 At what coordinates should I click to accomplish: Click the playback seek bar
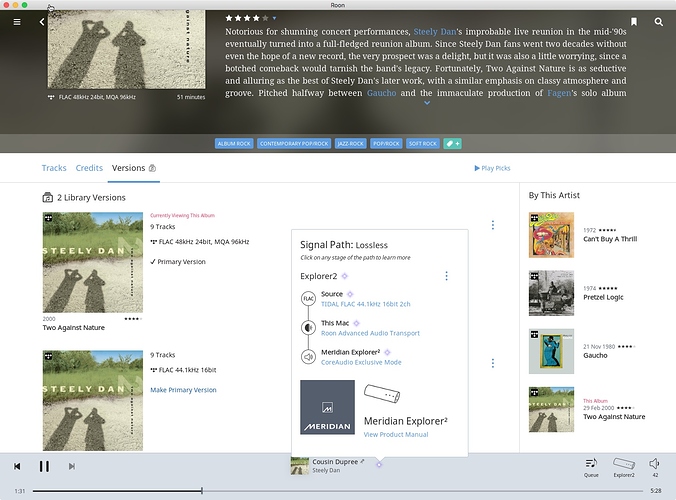339,491
